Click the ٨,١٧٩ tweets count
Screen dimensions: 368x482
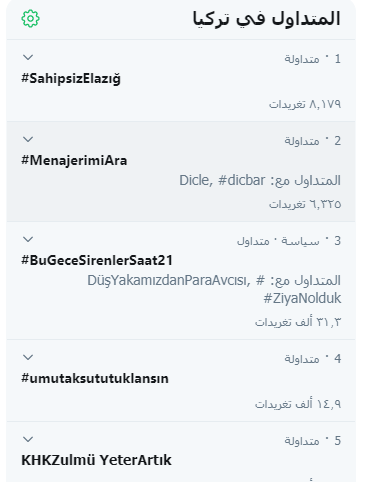click(305, 104)
